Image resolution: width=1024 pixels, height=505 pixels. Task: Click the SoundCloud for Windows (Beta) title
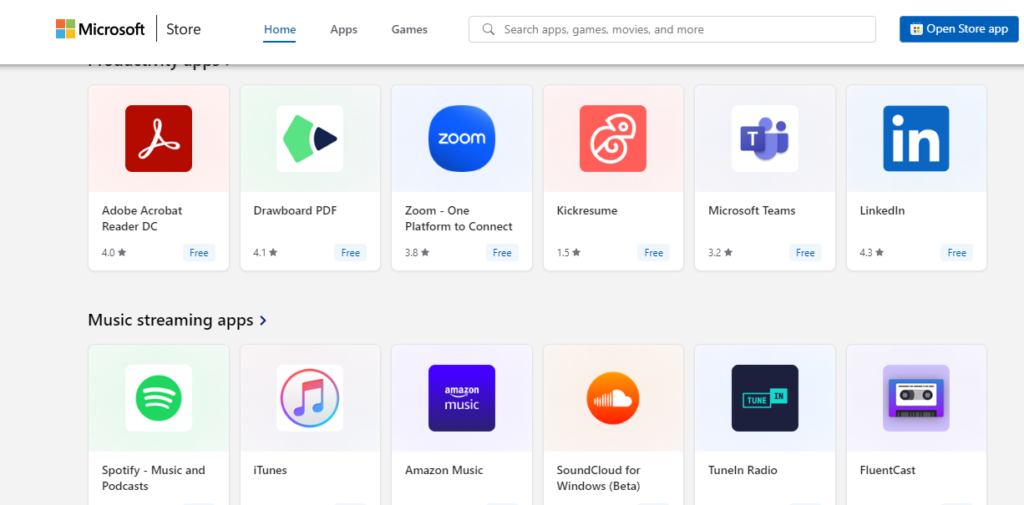click(x=598, y=478)
